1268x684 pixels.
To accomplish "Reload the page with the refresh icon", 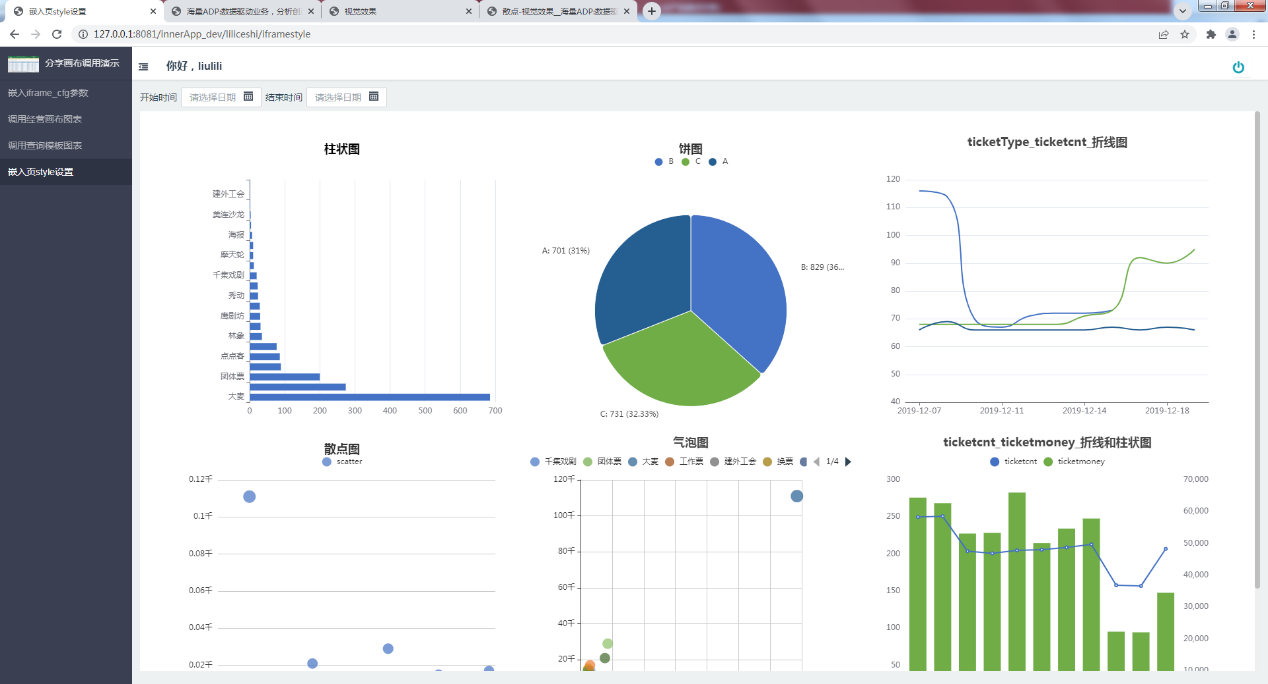I will point(56,34).
